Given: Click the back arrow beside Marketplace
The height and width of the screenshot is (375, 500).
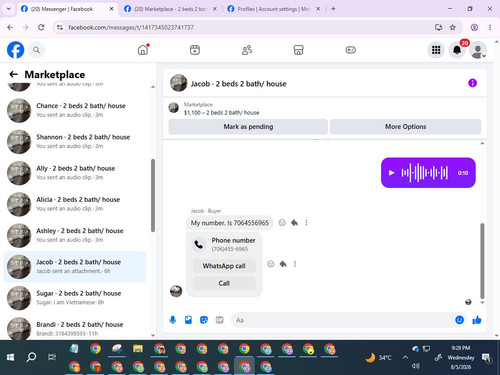Looking at the screenshot, I should [x=13, y=74].
